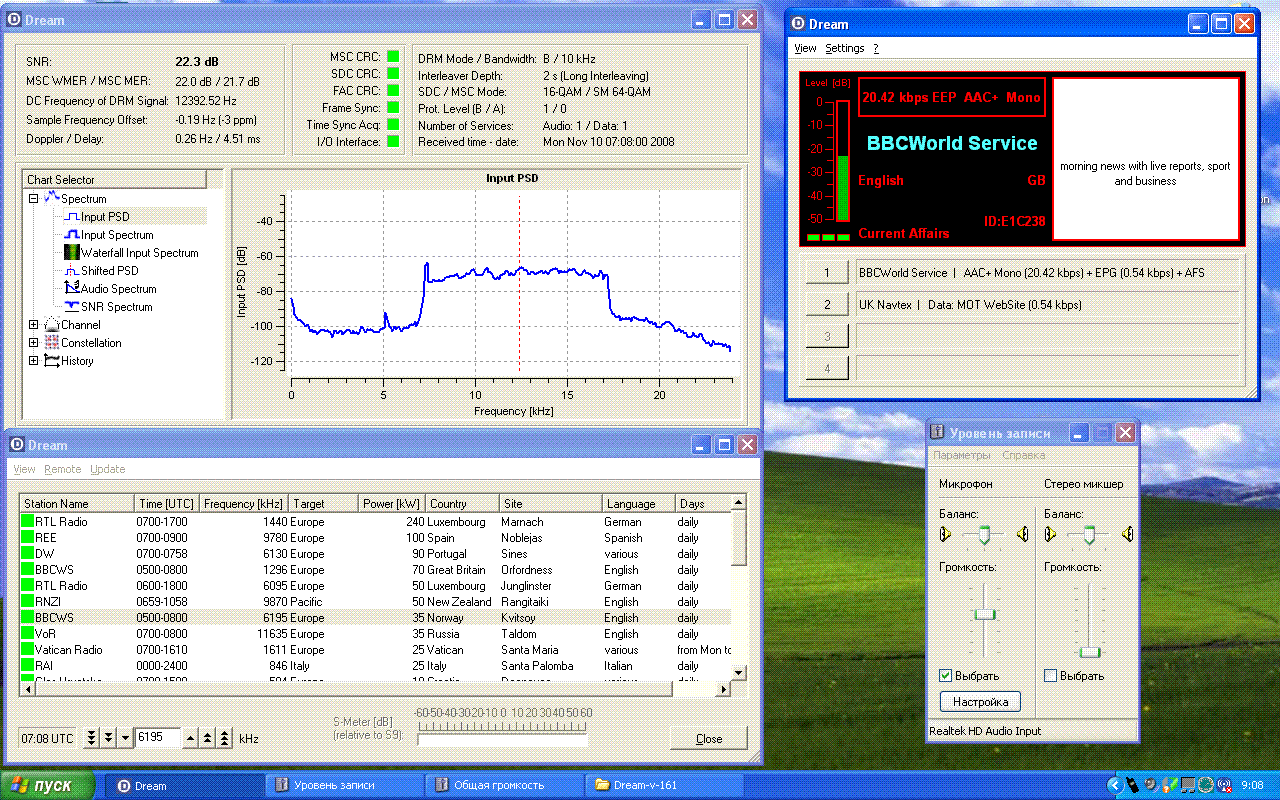This screenshot has height=800, width=1280.
Task: Expand the History tree node
Action: 34,361
